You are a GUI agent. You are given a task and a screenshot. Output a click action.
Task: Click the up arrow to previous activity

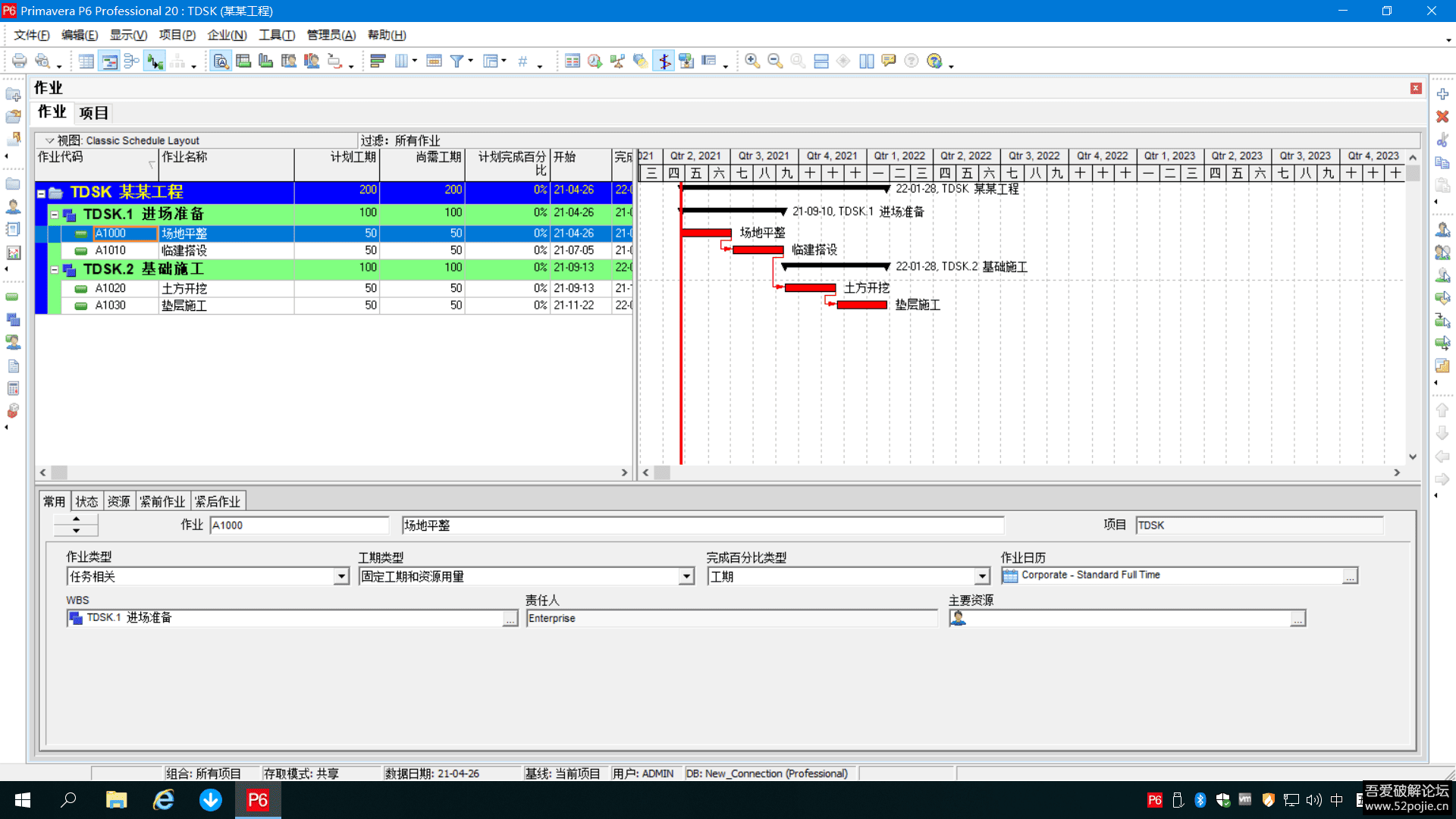coord(76,519)
